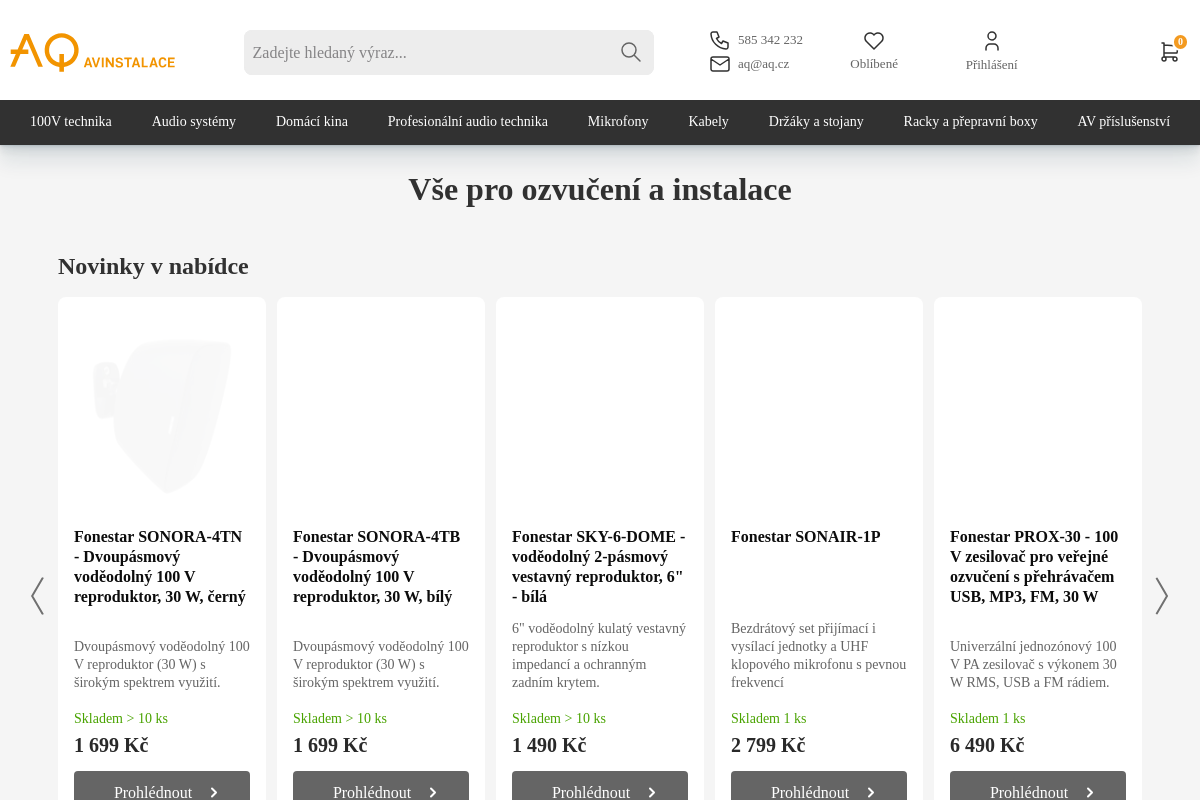
Task: Click the magnifier search icon
Action: pos(630,52)
